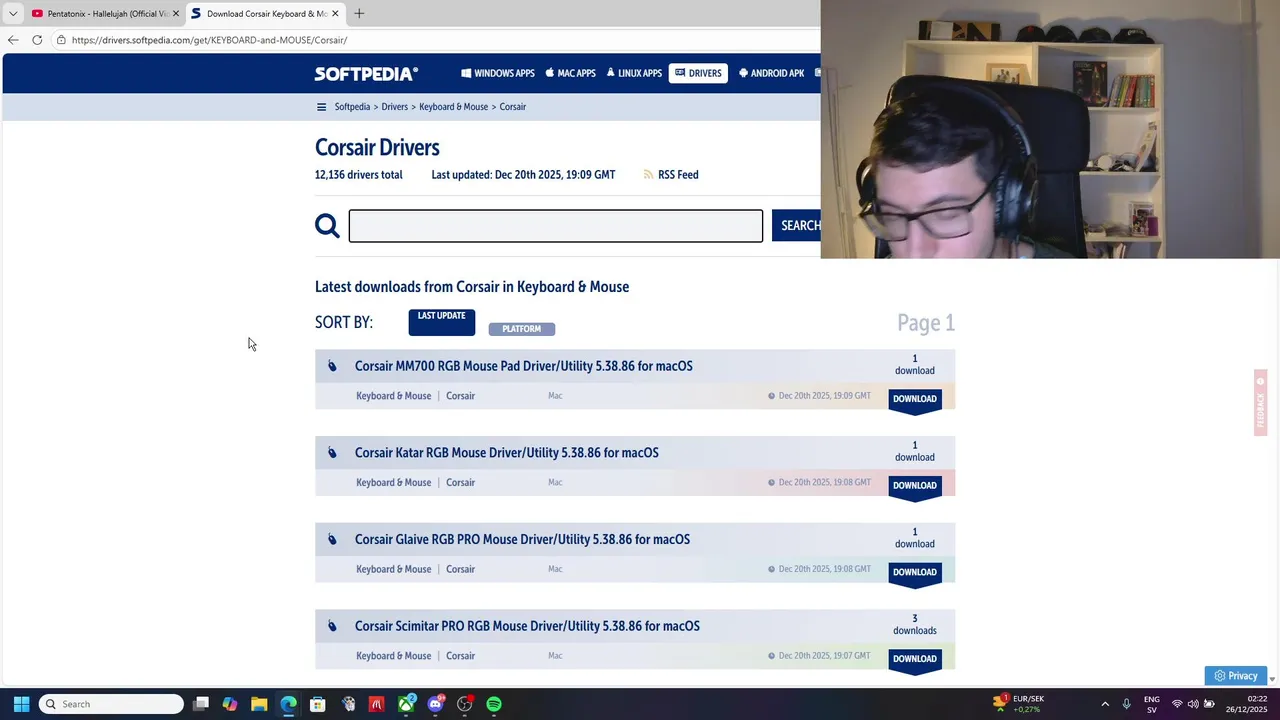Click the Feedback side tab
1280x720 pixels.
(1260, 403)
